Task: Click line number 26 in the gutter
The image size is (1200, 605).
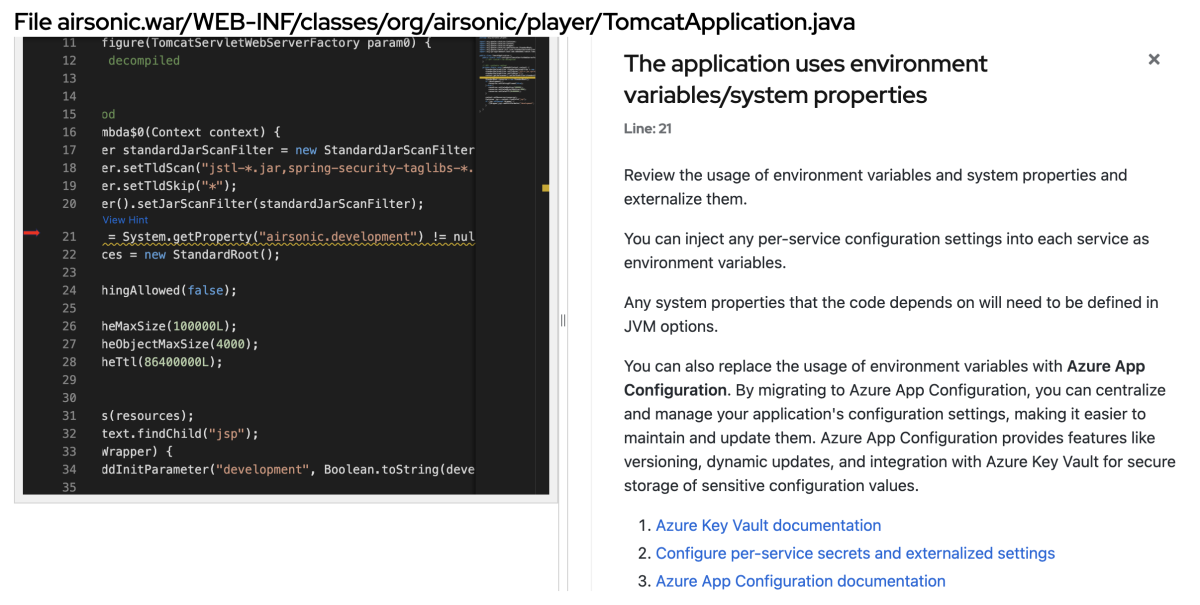Action: pos(68,326)
